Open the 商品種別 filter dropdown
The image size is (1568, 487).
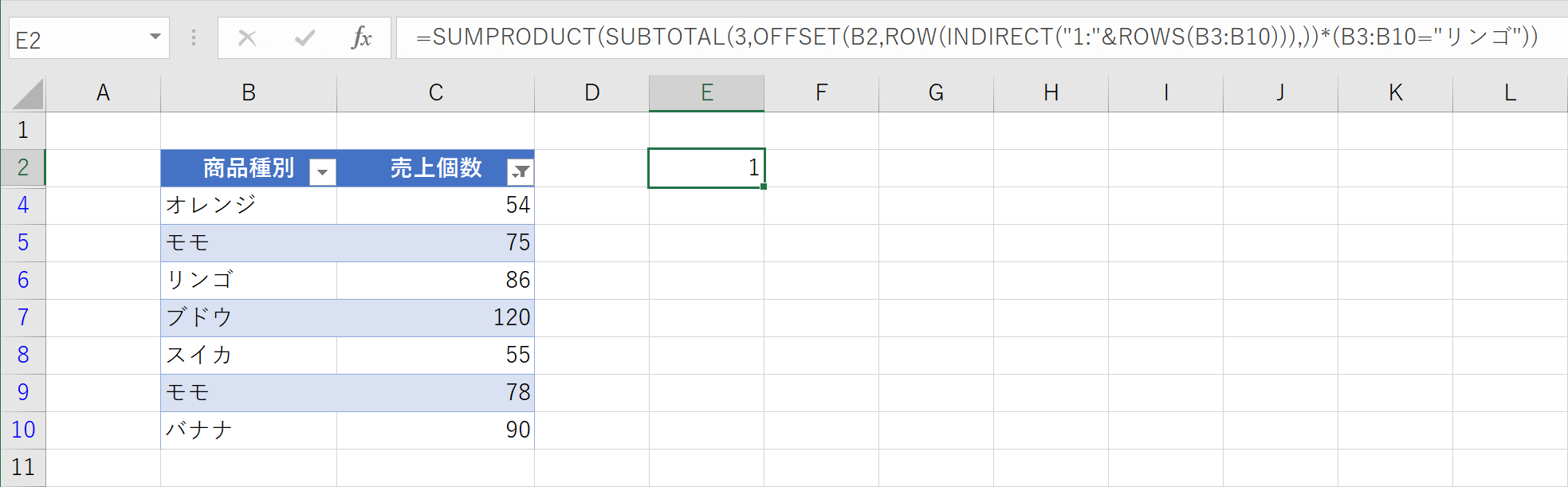click(323, 171)
